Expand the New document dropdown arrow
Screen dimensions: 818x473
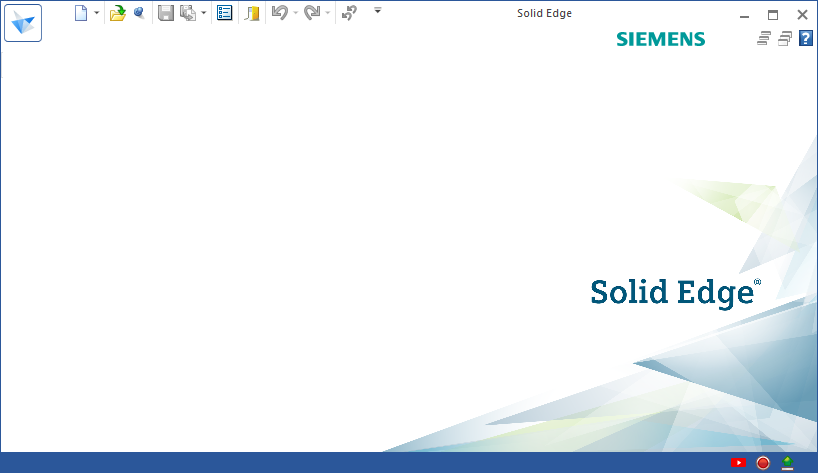[x=97, y=13]
